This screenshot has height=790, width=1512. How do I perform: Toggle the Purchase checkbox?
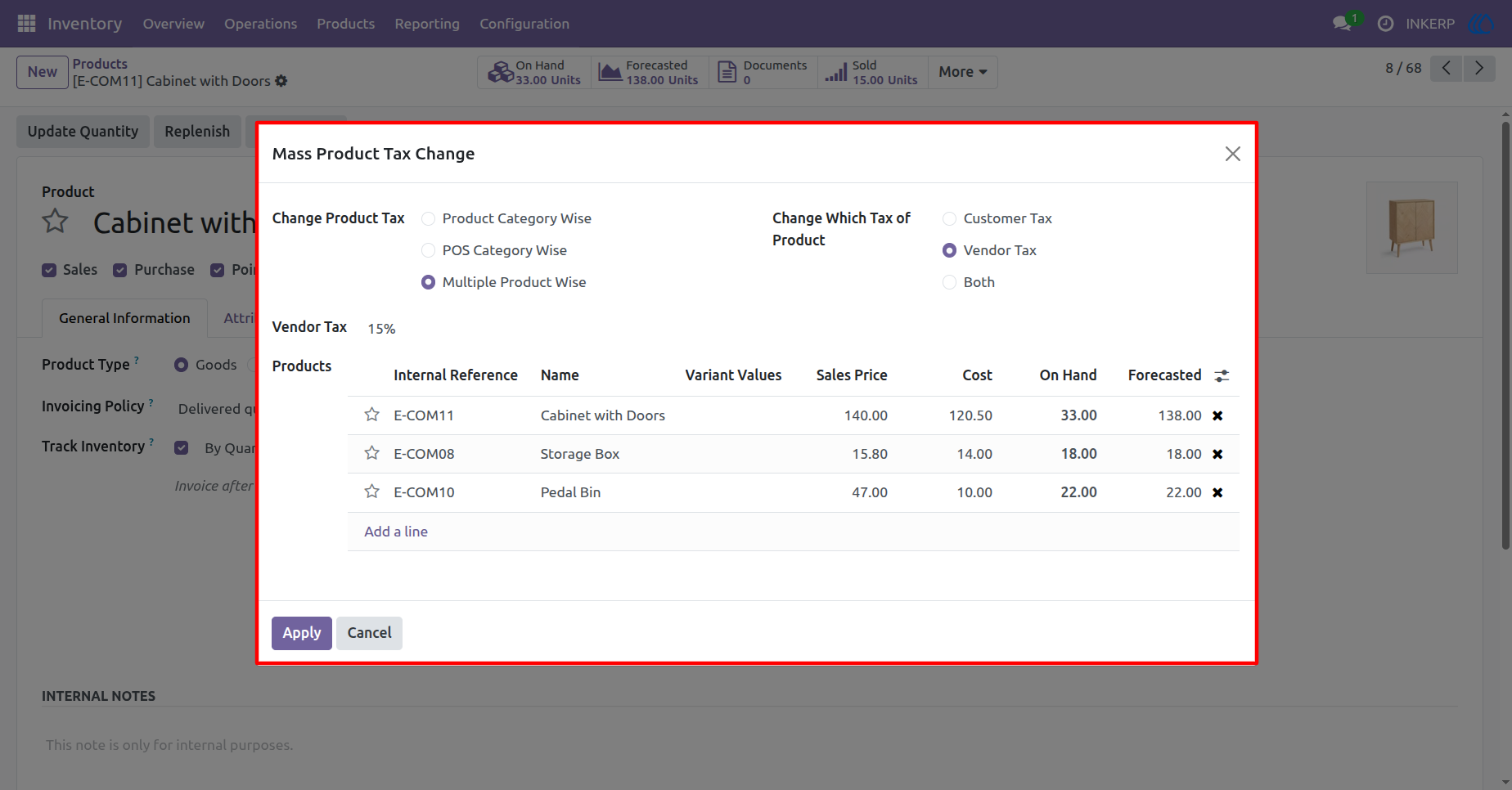coord(120,270)
